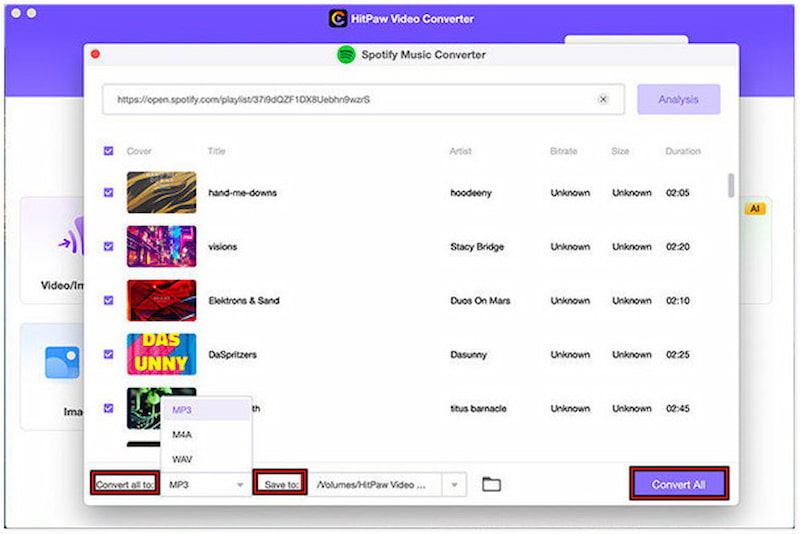This screenshot has width=800, height=534.
Task: Click the HitPaw Video Converter logo icon
Action: click(338, 19)
